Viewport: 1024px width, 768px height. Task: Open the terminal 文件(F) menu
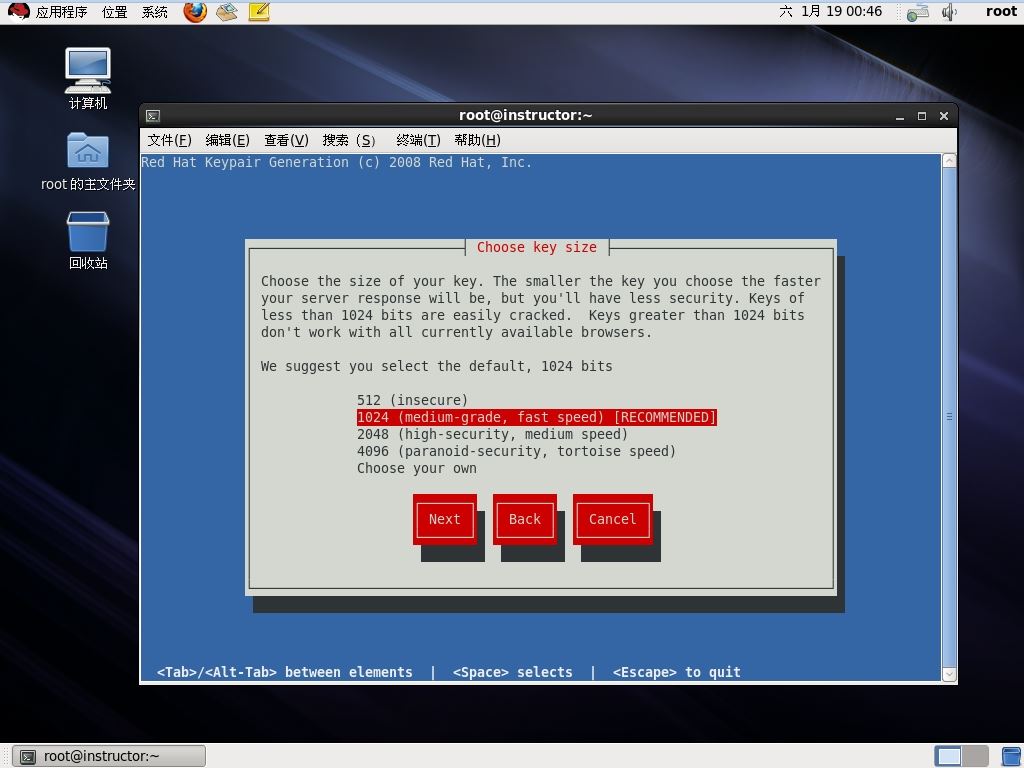(x=169, y=140)
